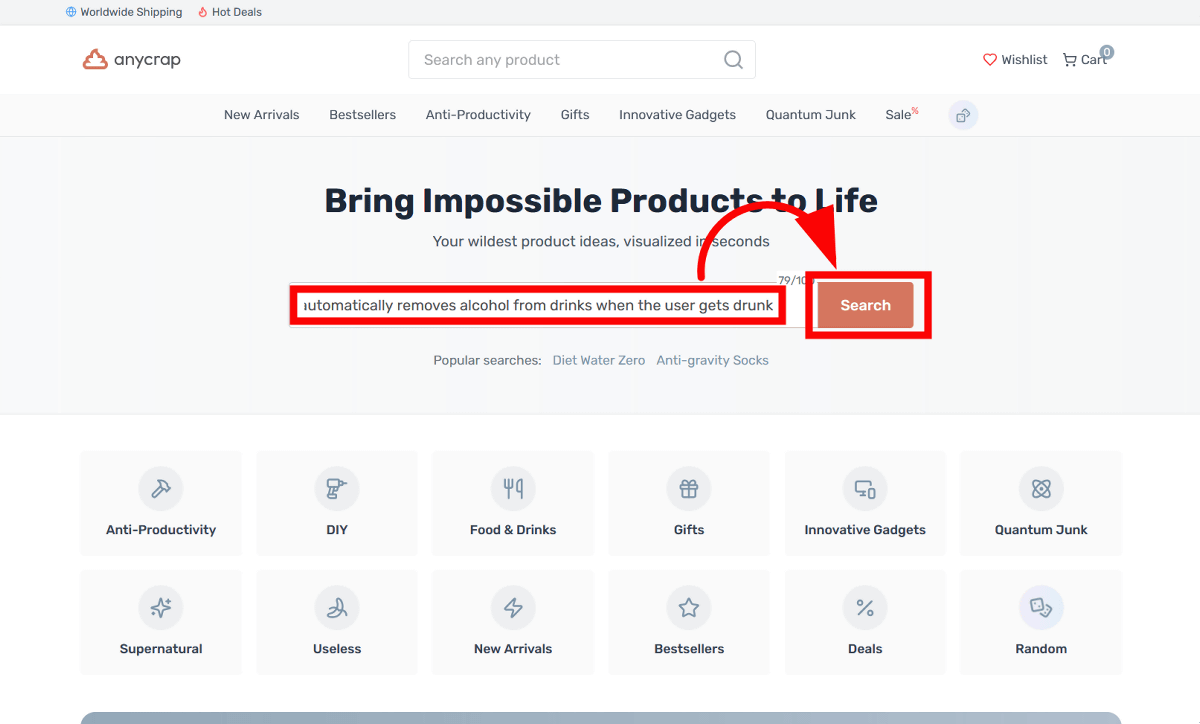This screenshot has width=1200, height=724.
Task: Go to New Arrivals in navigation bar
Action: (x=261, y=115)
